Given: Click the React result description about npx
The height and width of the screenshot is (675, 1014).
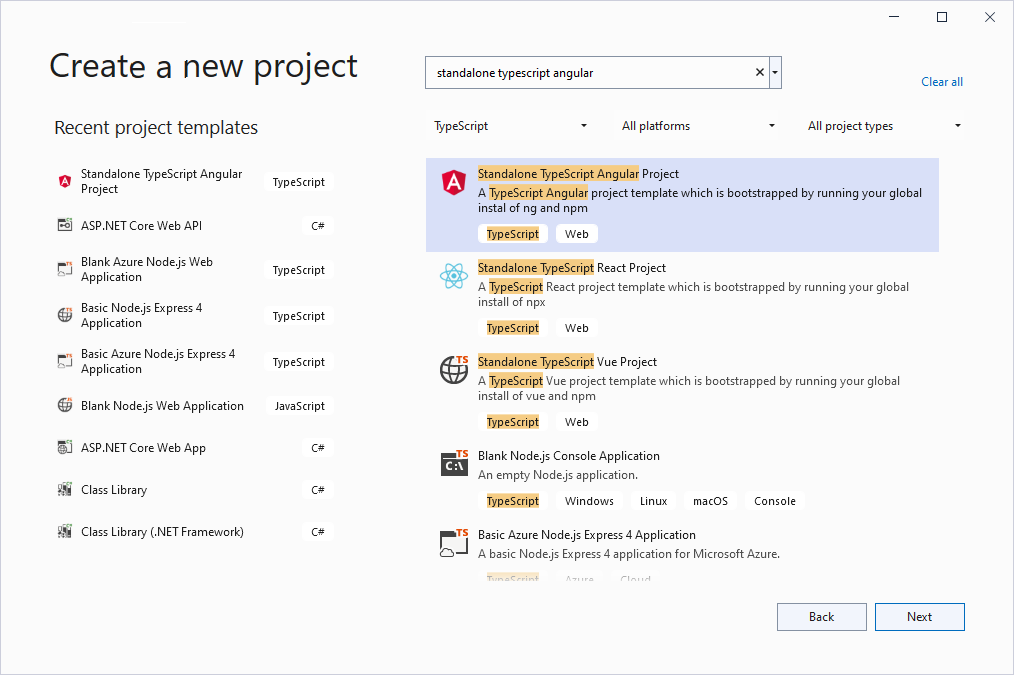Looking at the screenshot, I should click(693, 294).
